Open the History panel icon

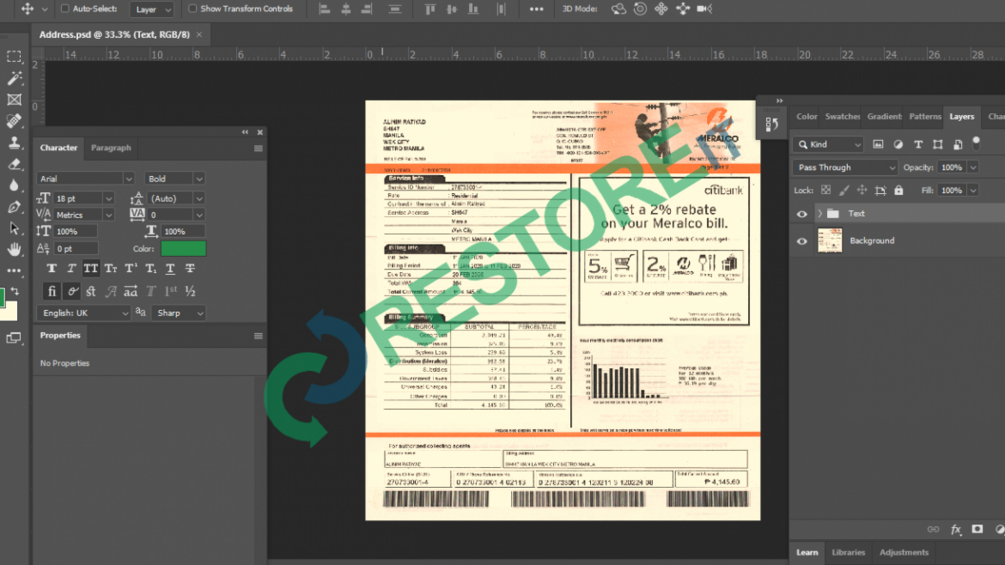(772, 124)
